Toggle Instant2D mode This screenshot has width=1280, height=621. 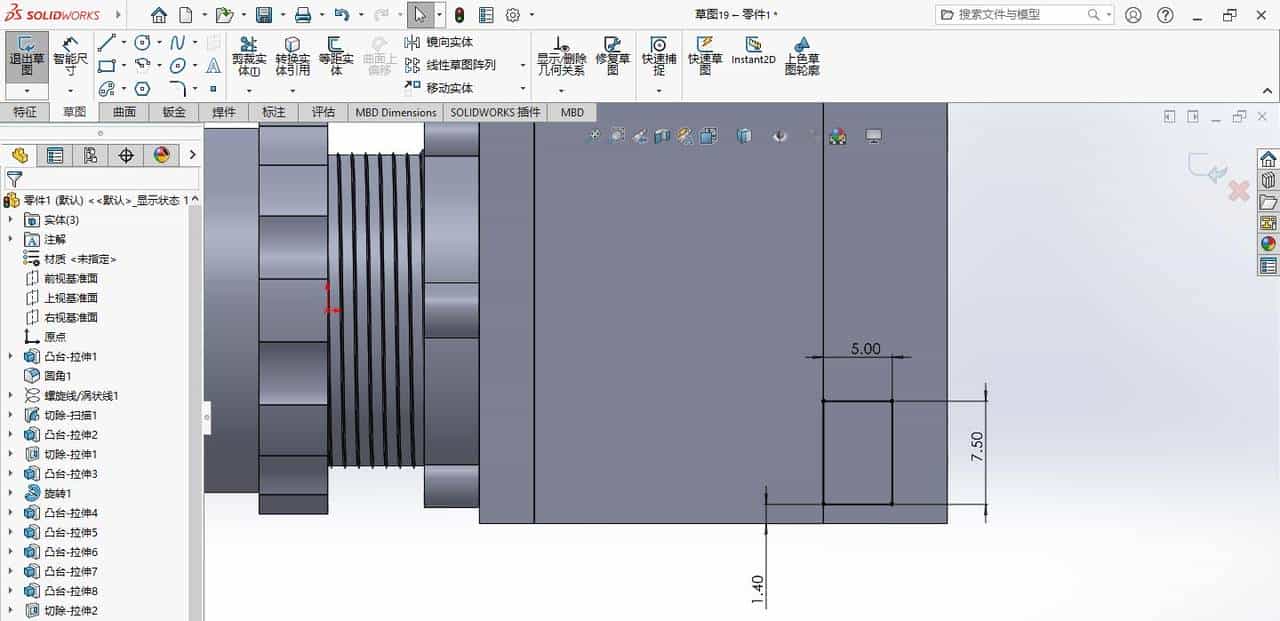click(x=753, y=50)
